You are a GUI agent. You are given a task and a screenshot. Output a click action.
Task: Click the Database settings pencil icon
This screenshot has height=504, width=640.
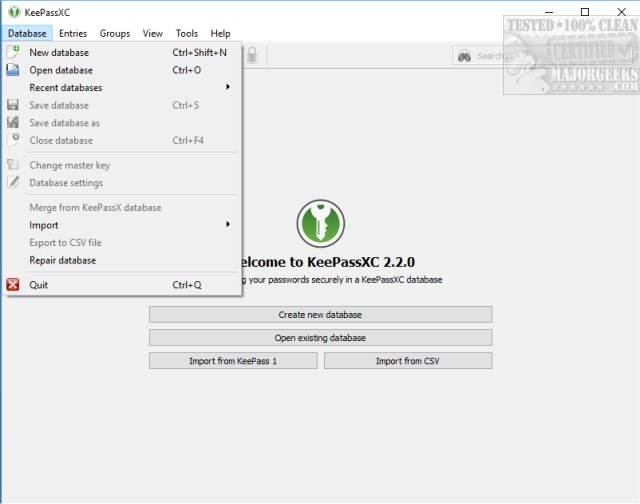(13, 182)
